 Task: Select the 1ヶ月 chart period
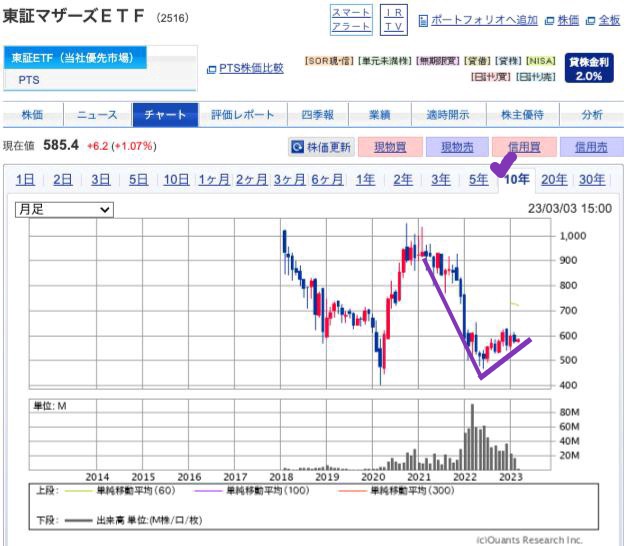[214, 180]
